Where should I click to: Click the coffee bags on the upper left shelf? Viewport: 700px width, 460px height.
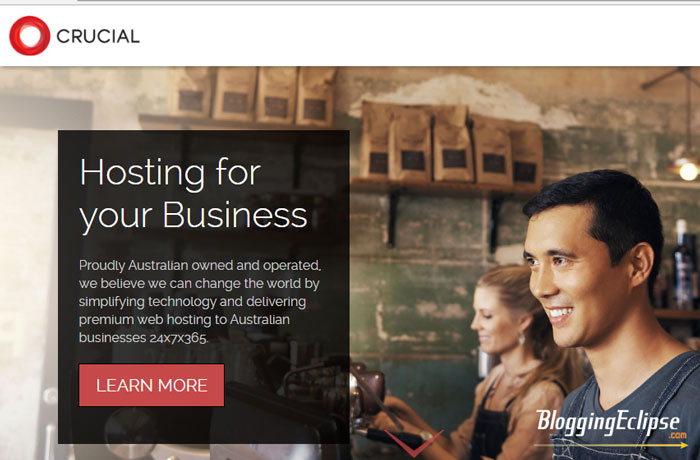[251, 95]
